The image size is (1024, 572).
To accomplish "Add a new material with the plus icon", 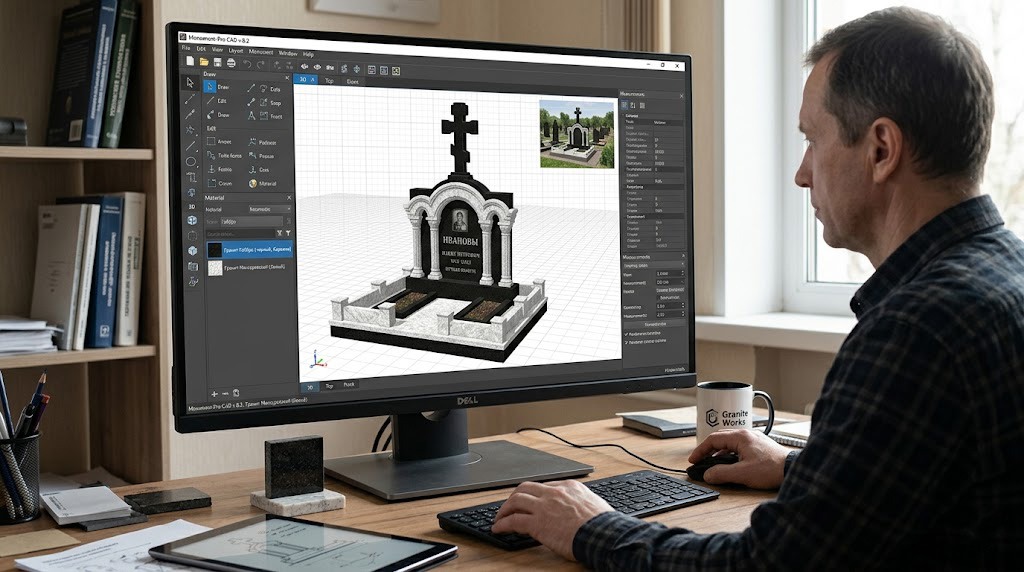I will pyautogui.click(x=214, y=394).
